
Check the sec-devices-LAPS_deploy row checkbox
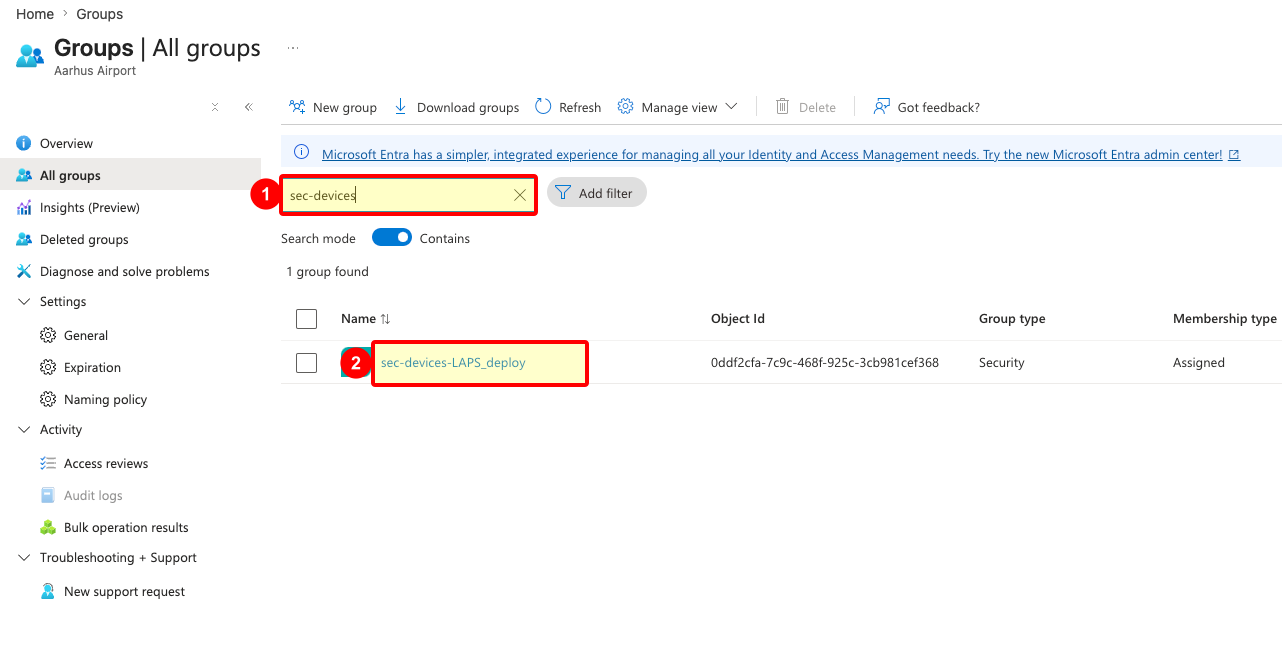coord(307,363)
